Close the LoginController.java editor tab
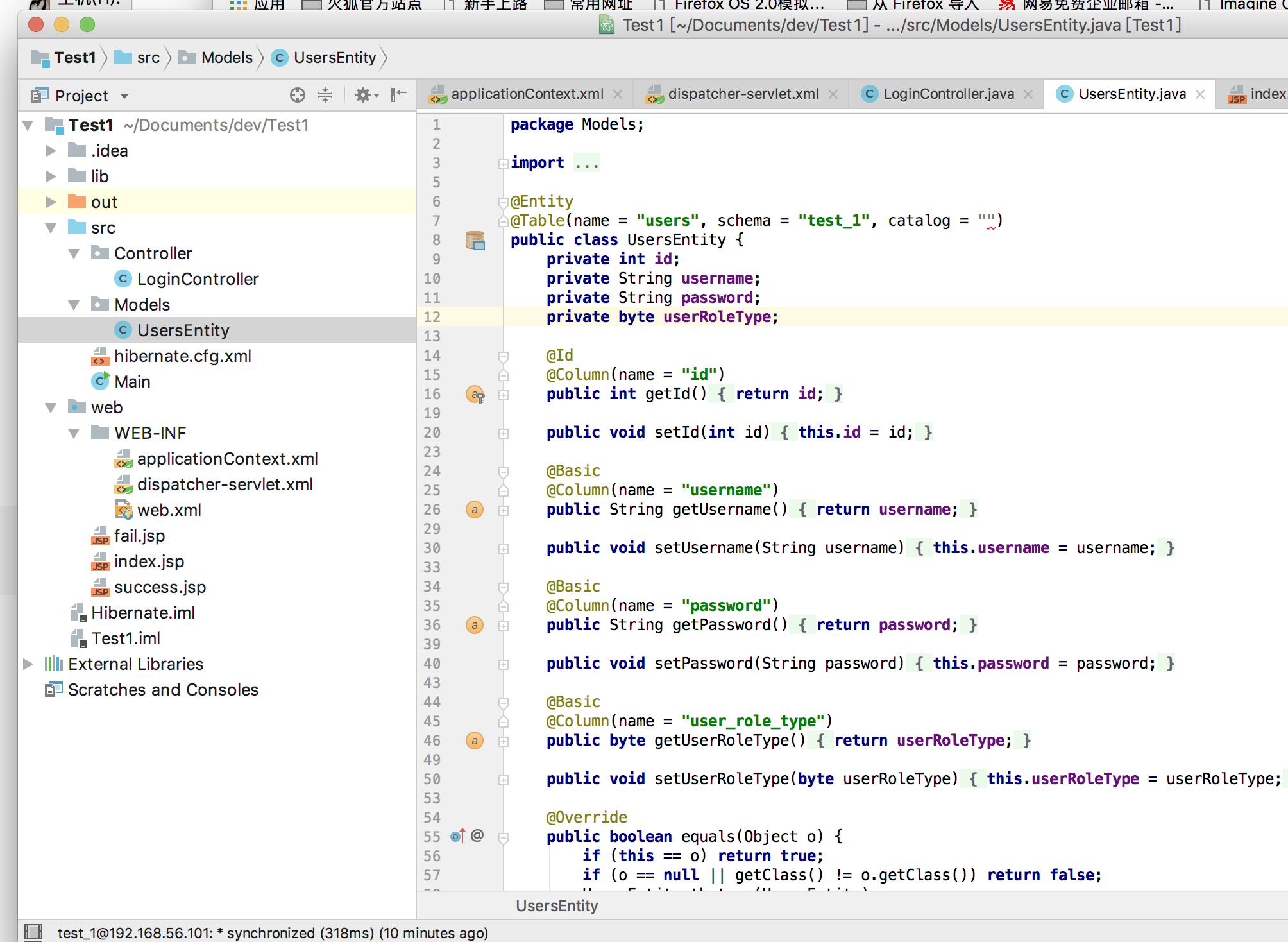 1028,94
